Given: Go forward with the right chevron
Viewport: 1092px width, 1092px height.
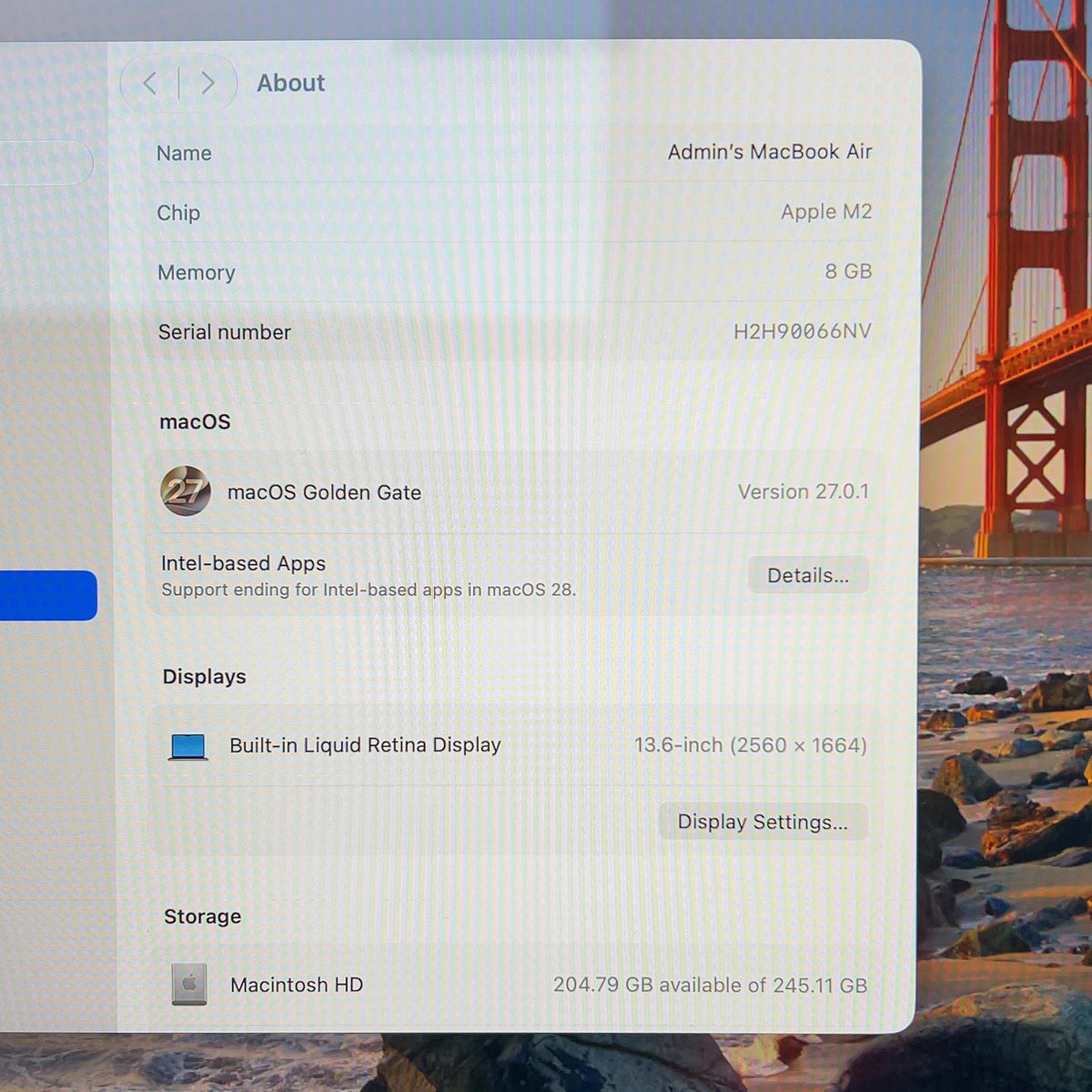Looking at the screenshot, I should (x=207, y=84).
